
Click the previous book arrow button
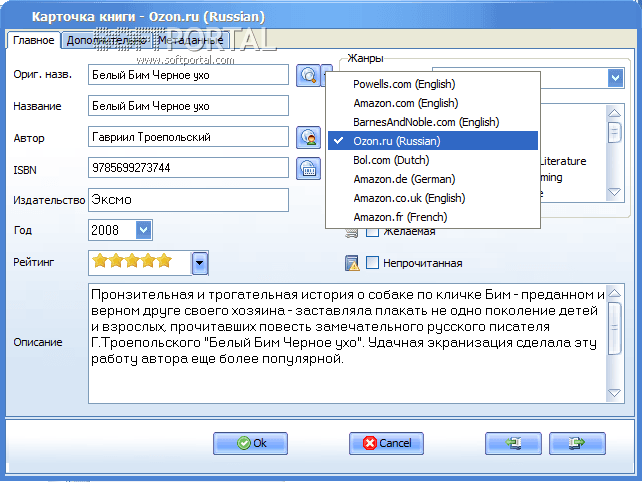click(x=513, y=443)
